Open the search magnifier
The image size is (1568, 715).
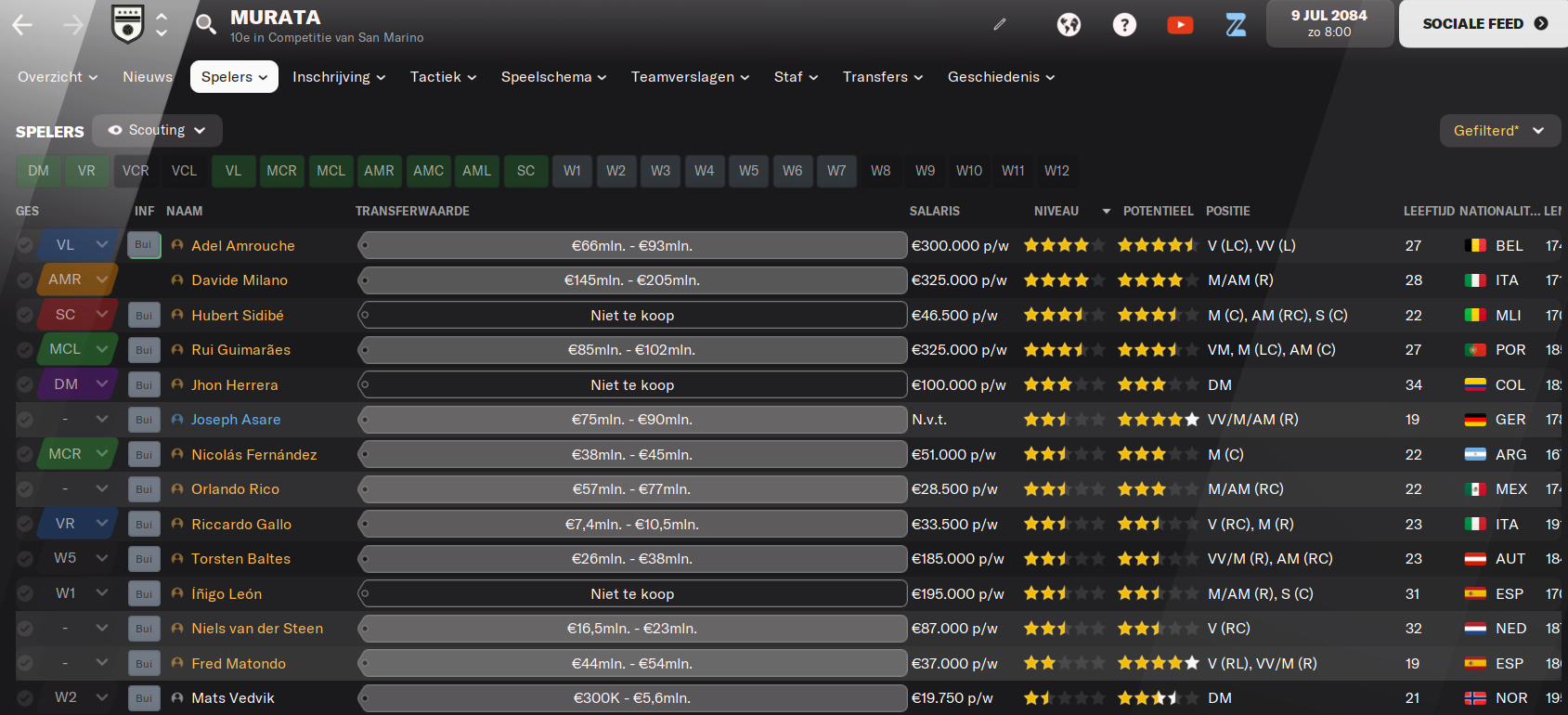[205, 24]
